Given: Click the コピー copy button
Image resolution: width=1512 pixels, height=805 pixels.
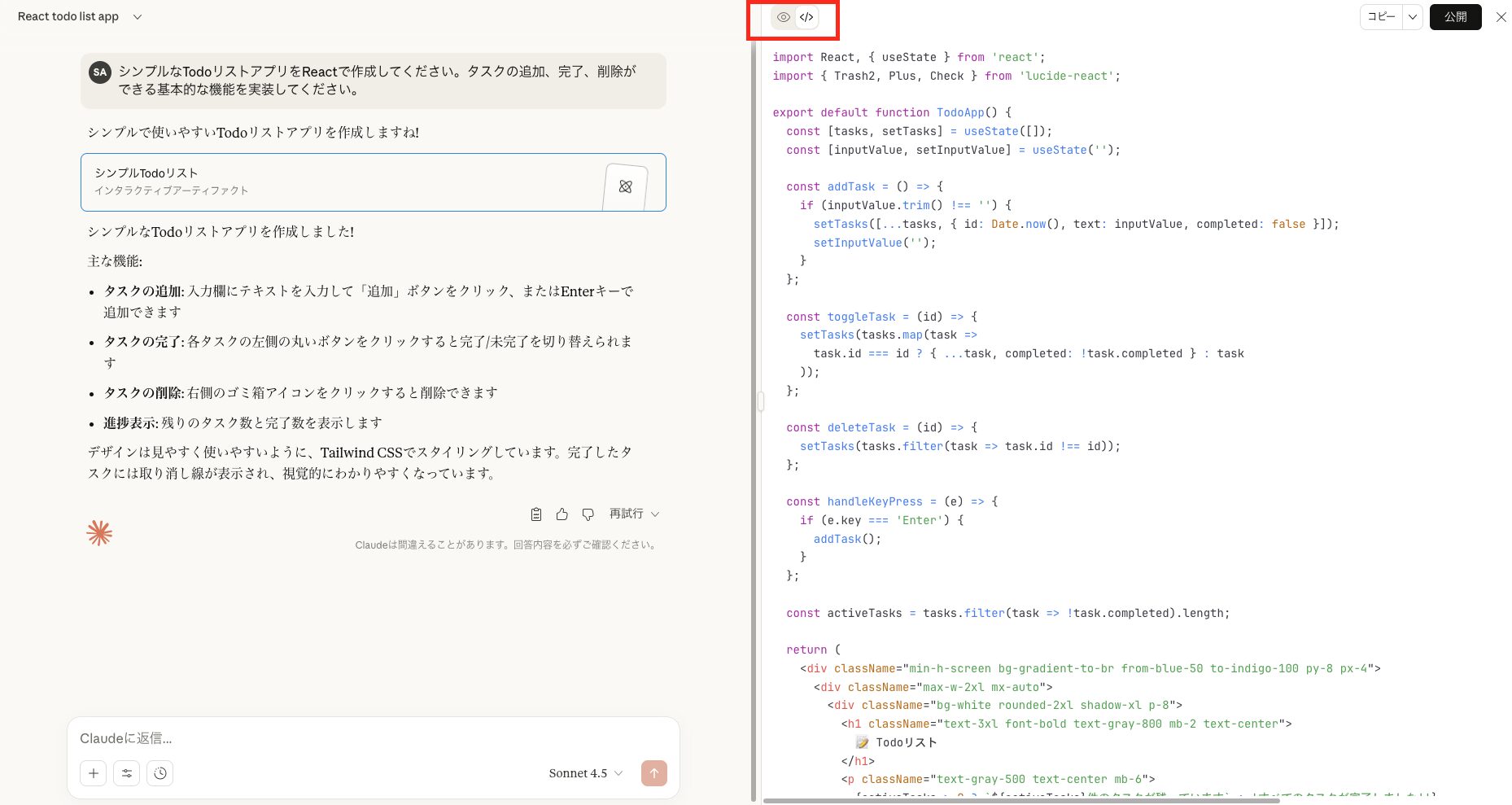Looking at the screenshot, I should [1381, 16].
